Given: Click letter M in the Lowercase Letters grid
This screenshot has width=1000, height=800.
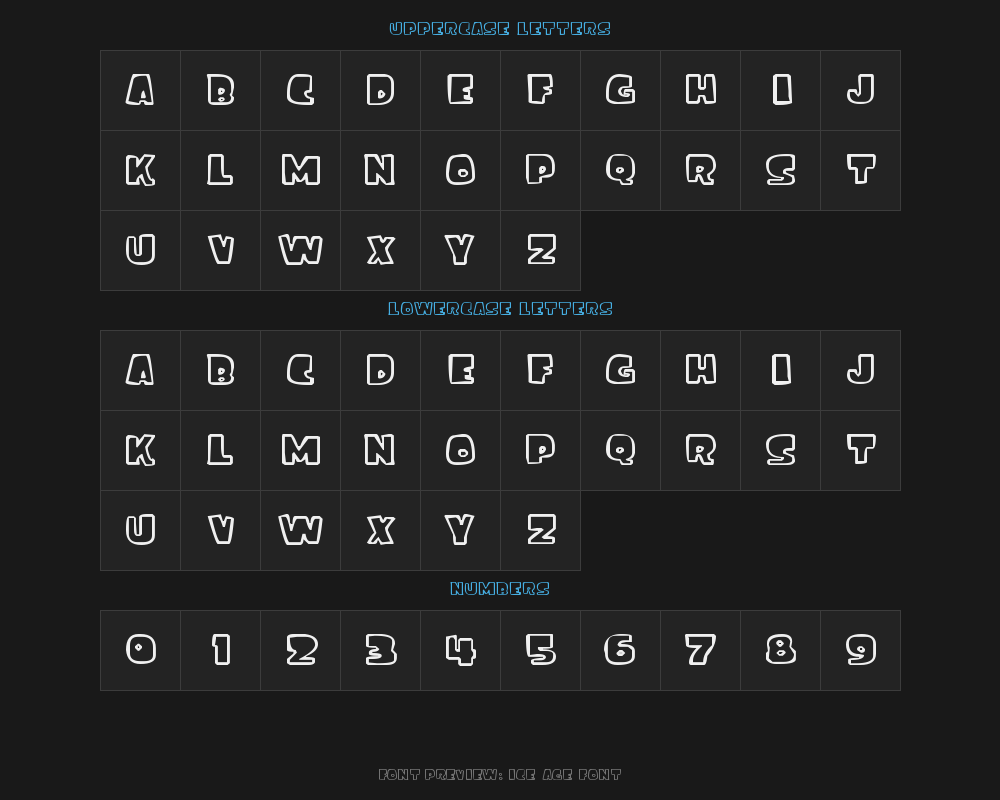Looking at the screenshot, I should [300, 450].
